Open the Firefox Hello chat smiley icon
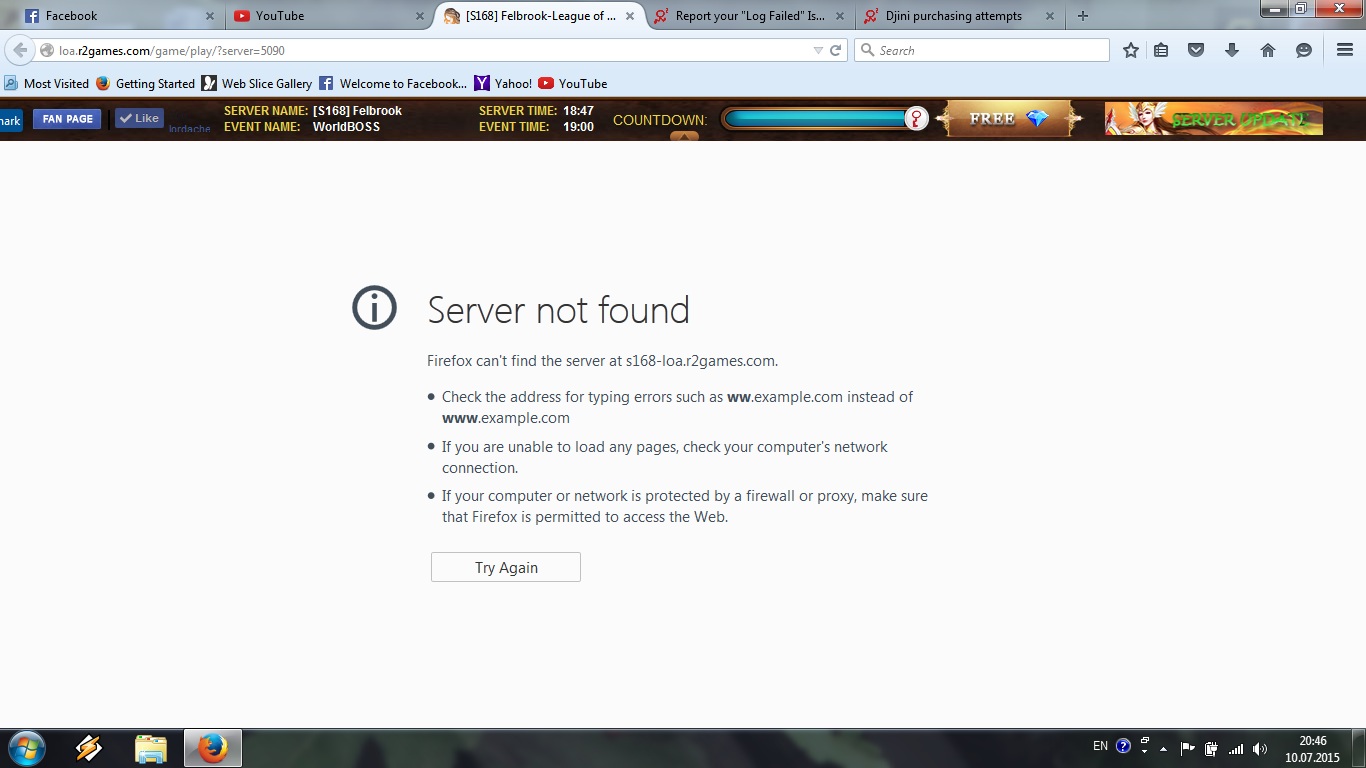This screenshot has width=1366, height=768. [x=1304, y=51]
